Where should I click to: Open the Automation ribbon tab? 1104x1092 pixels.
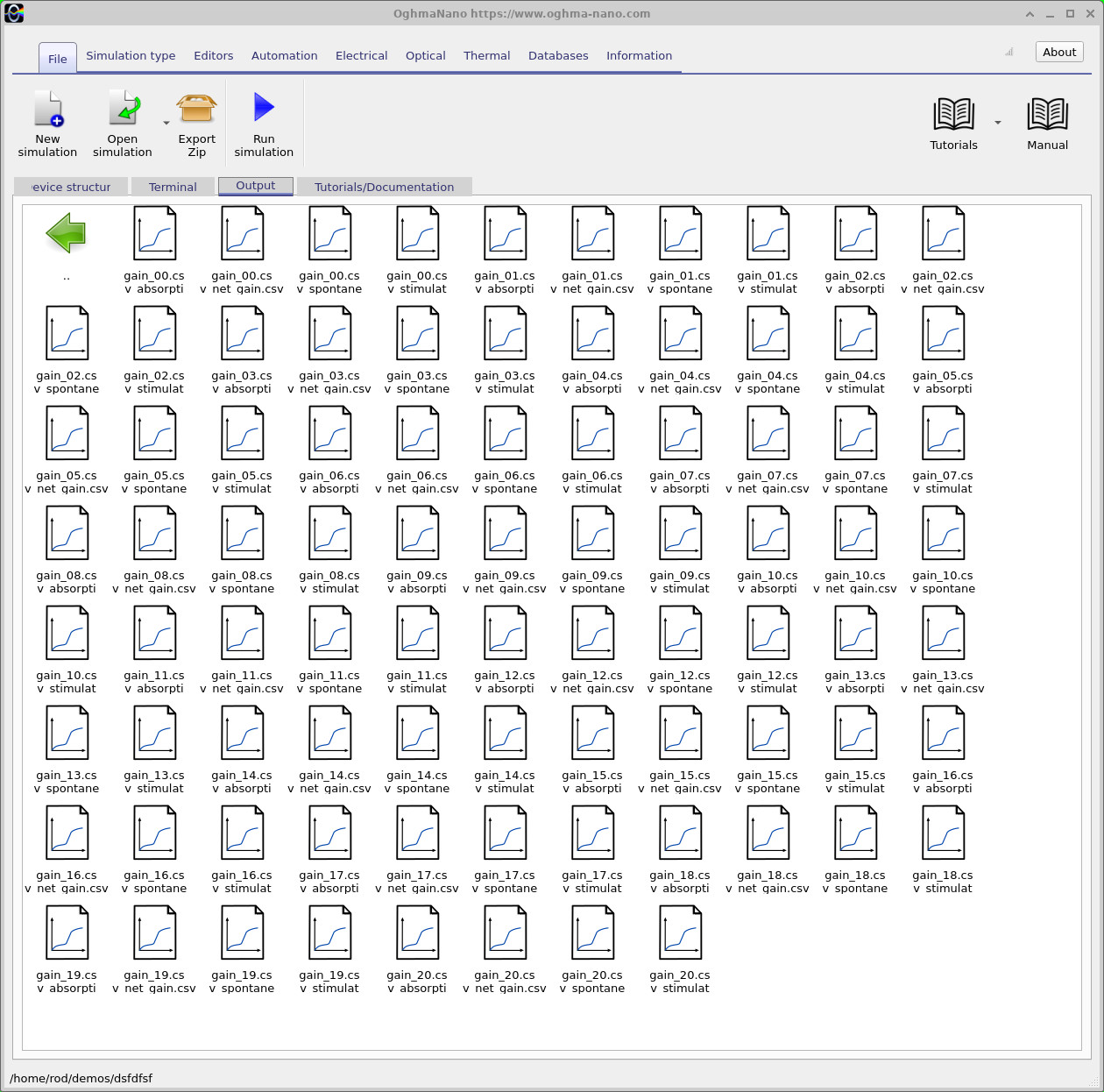click(285, 55)
